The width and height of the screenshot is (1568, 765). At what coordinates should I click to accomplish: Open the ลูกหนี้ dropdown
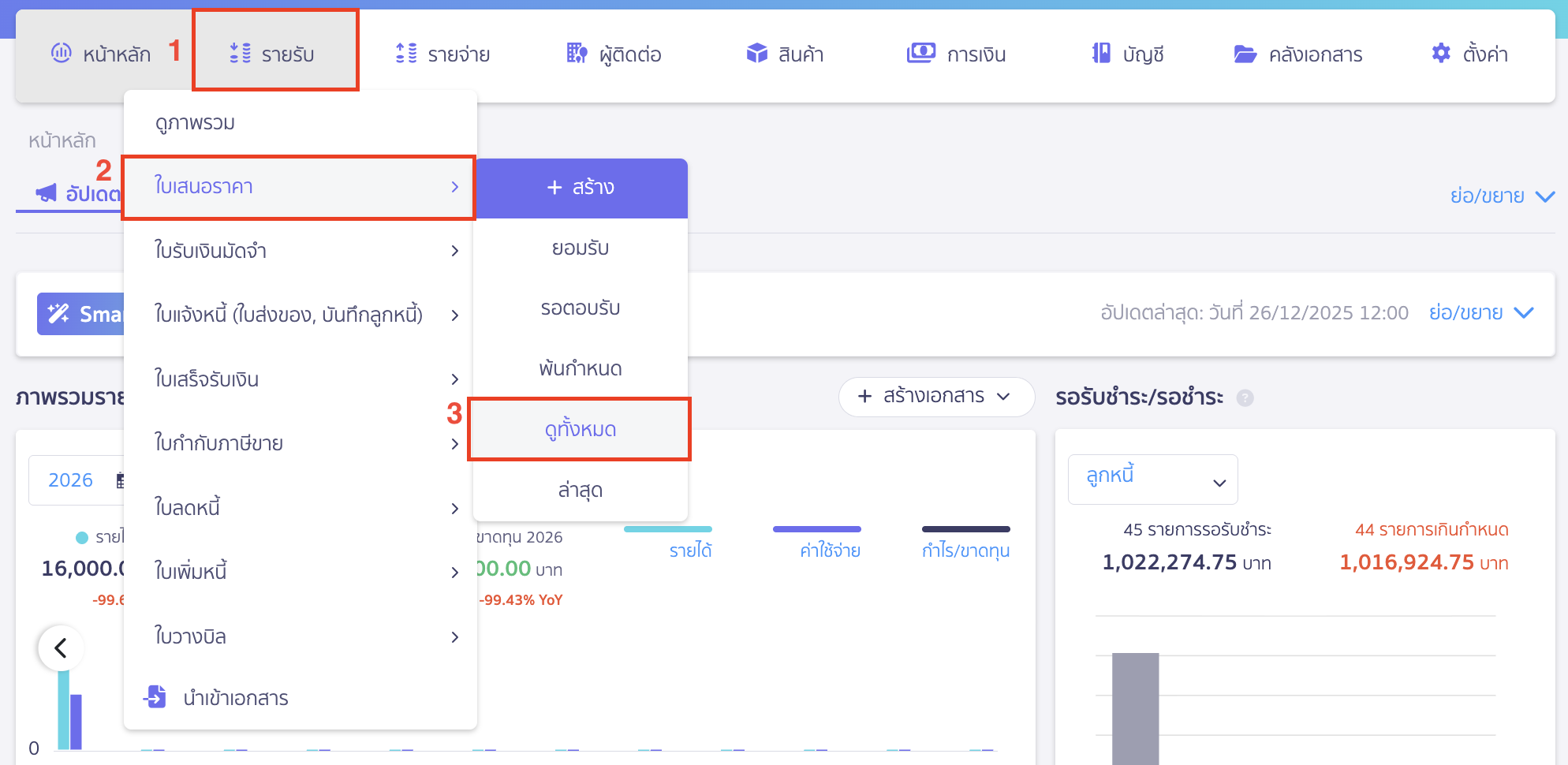[x=1152, y=480]
